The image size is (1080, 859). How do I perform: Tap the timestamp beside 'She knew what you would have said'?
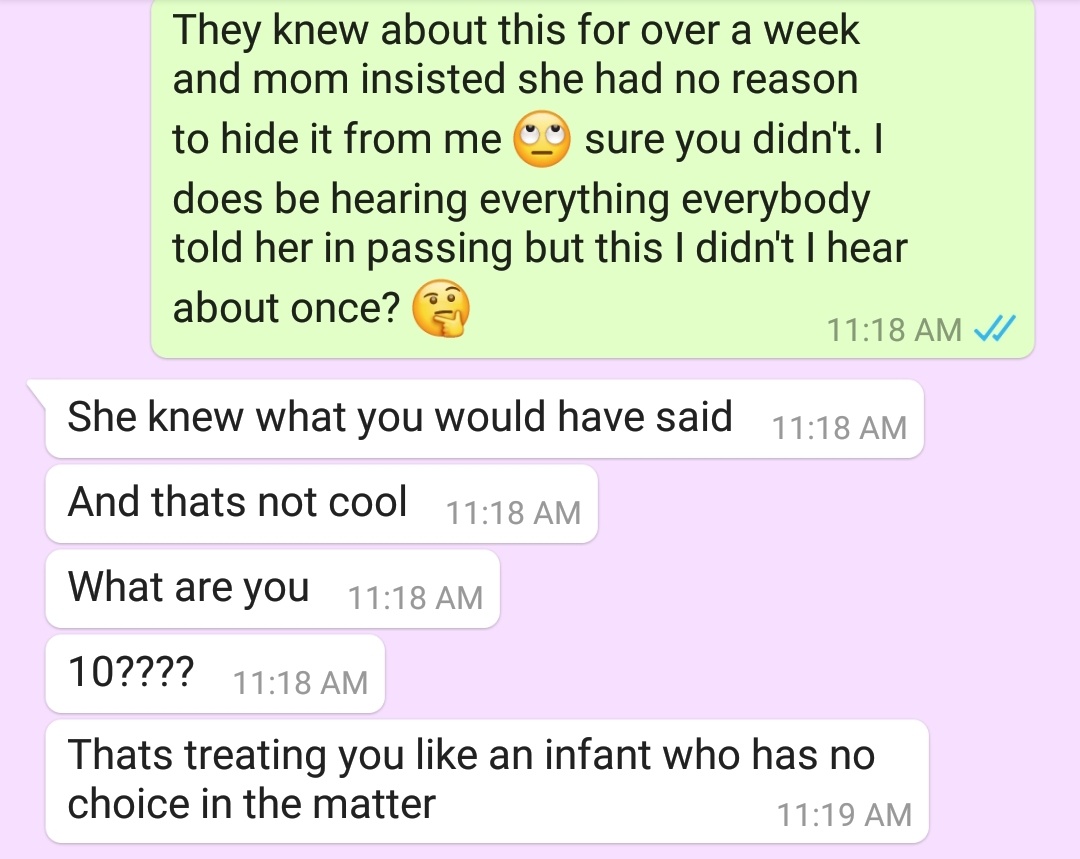pyautogui.click(x=839, y=428)
